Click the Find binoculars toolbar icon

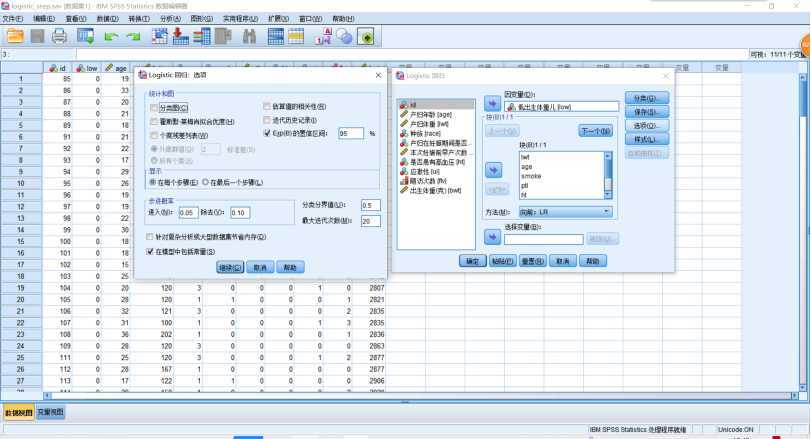point(249,36)
